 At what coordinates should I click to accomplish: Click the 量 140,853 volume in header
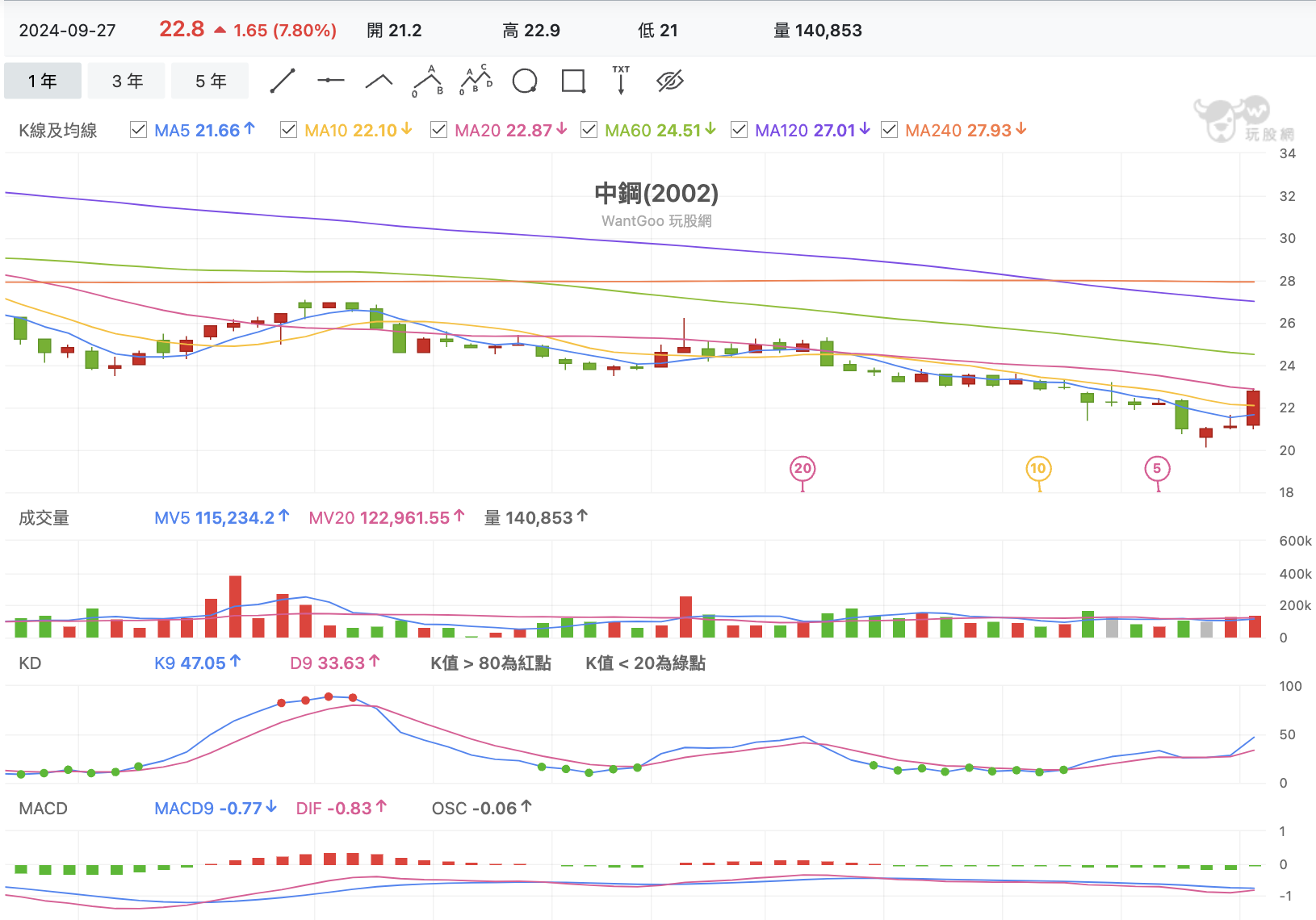point(818,31)
